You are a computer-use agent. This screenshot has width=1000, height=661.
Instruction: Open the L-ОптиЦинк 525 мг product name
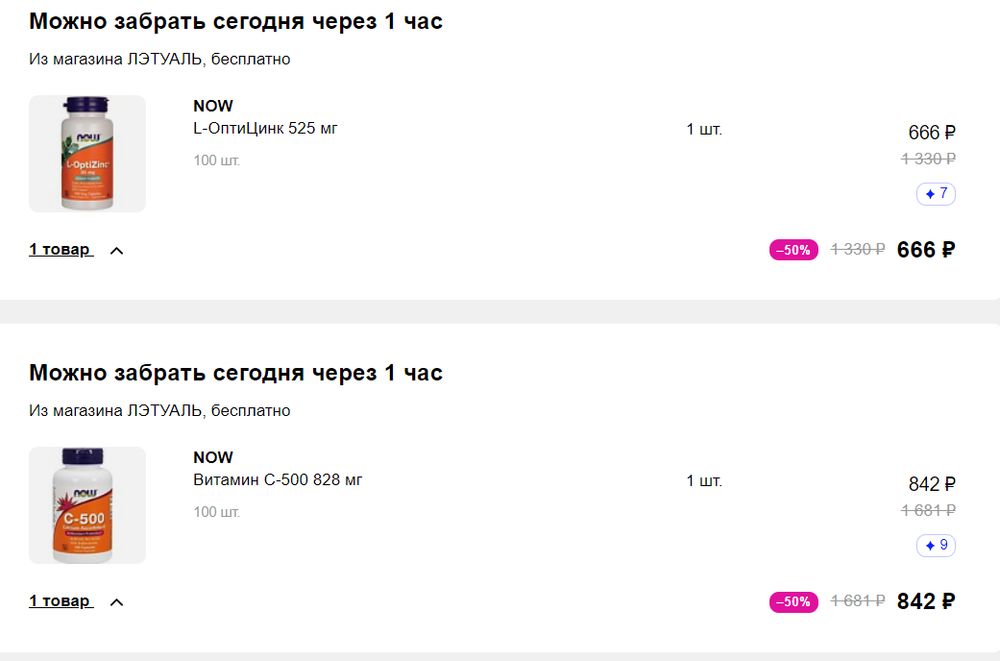pos(266,128)
